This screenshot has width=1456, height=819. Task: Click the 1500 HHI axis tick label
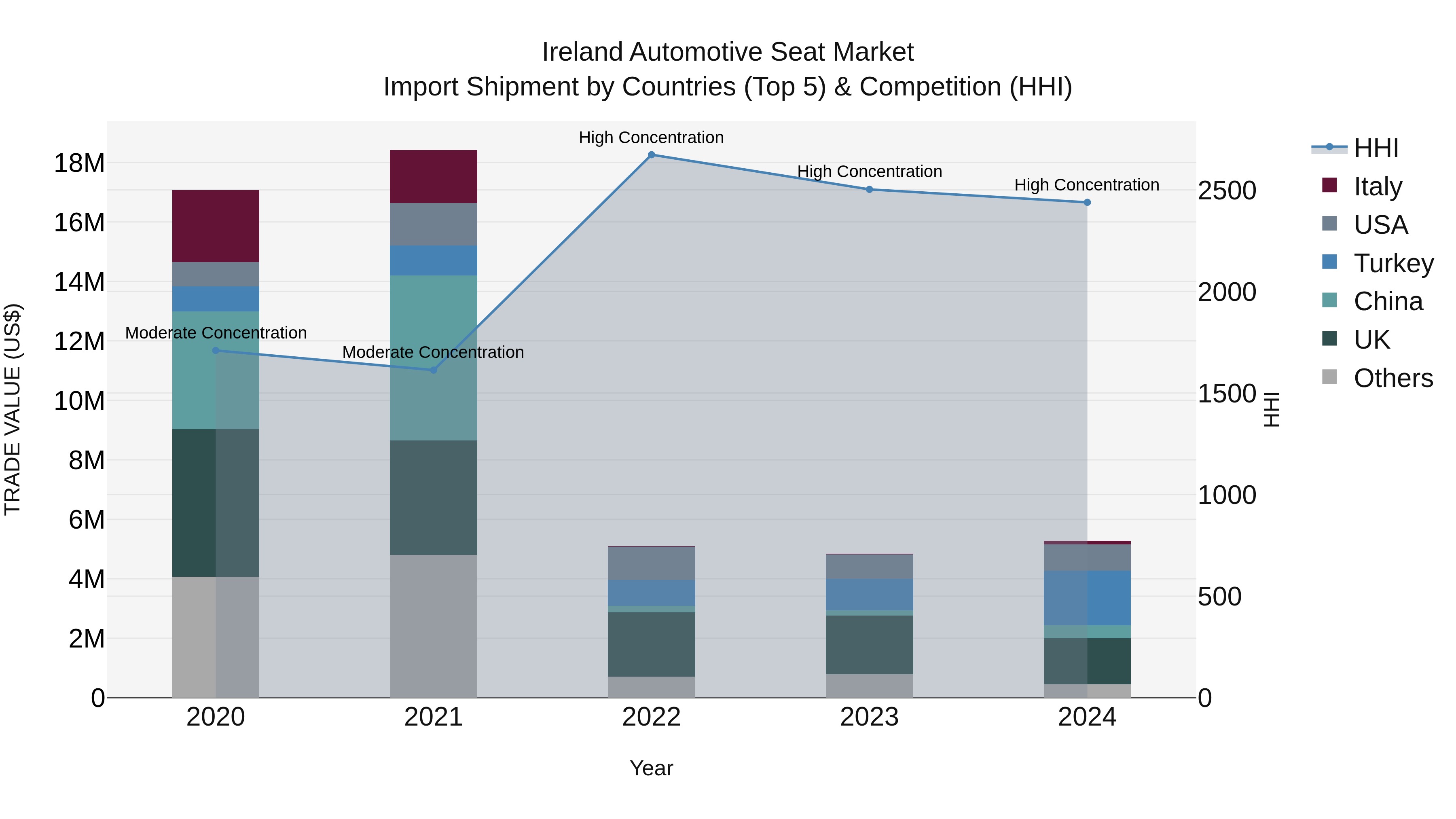tap(1227, 394)
